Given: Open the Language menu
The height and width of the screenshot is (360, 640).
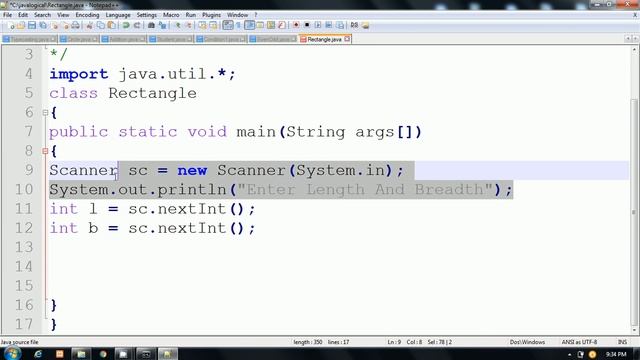Looking at the screenshot, I should click(118, 15).
